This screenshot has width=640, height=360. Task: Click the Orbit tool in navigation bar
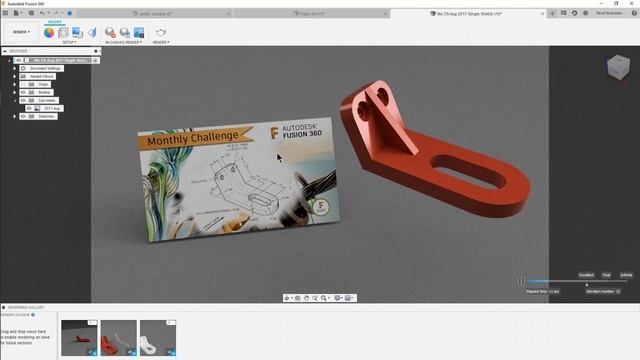(x=287, y=298)
